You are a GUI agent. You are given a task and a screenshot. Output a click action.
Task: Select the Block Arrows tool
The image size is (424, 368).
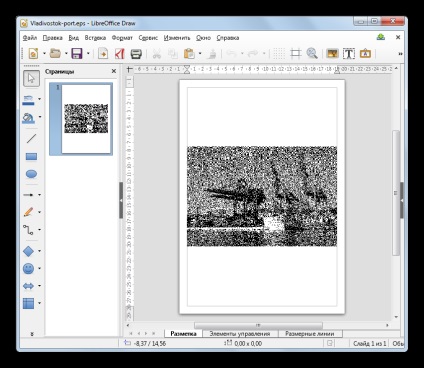pyautogui.click(x=28, y=286)
